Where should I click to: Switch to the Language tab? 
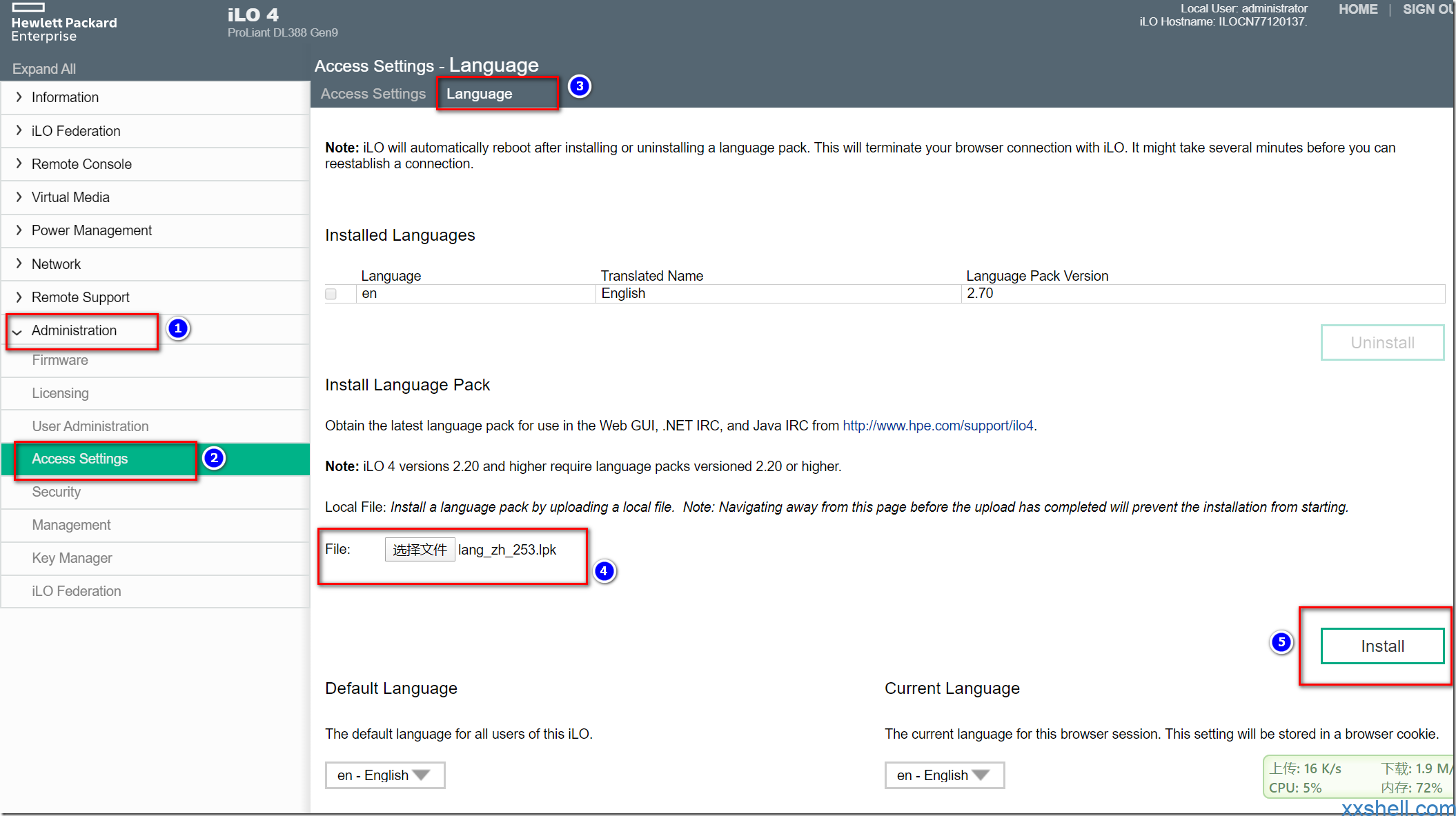click(480, 94)
